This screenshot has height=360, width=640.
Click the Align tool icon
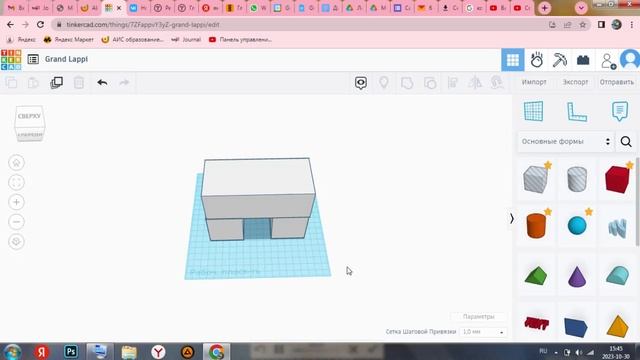[x=453, y=83]
